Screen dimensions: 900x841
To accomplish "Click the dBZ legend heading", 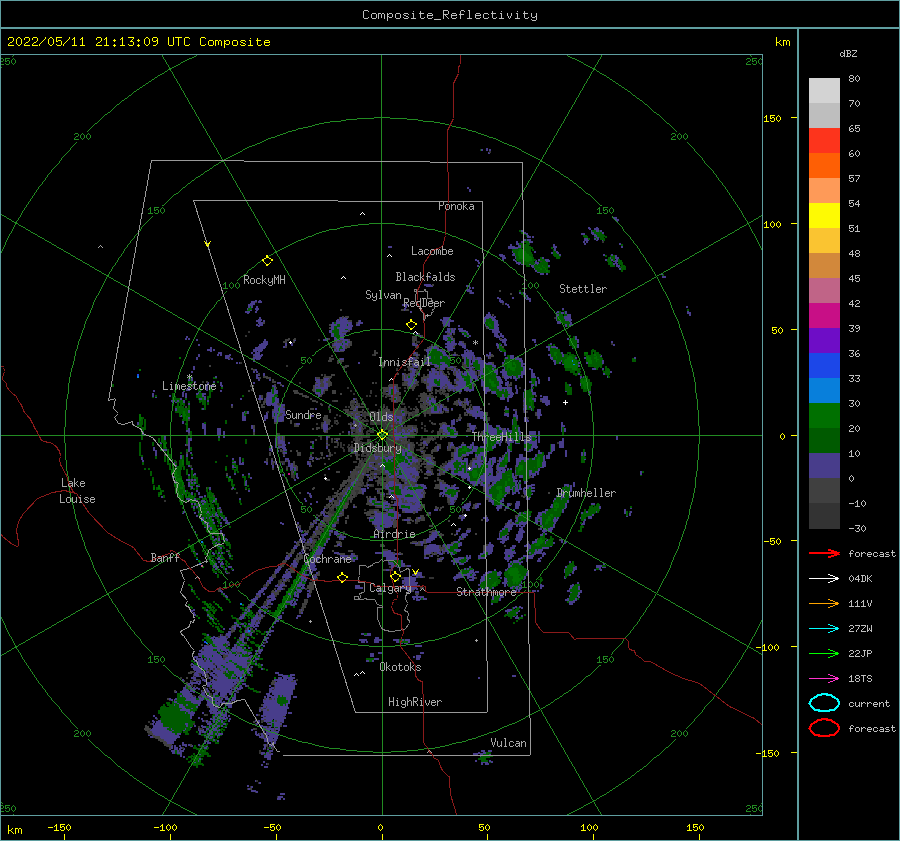I will click(x=848, y=53).
